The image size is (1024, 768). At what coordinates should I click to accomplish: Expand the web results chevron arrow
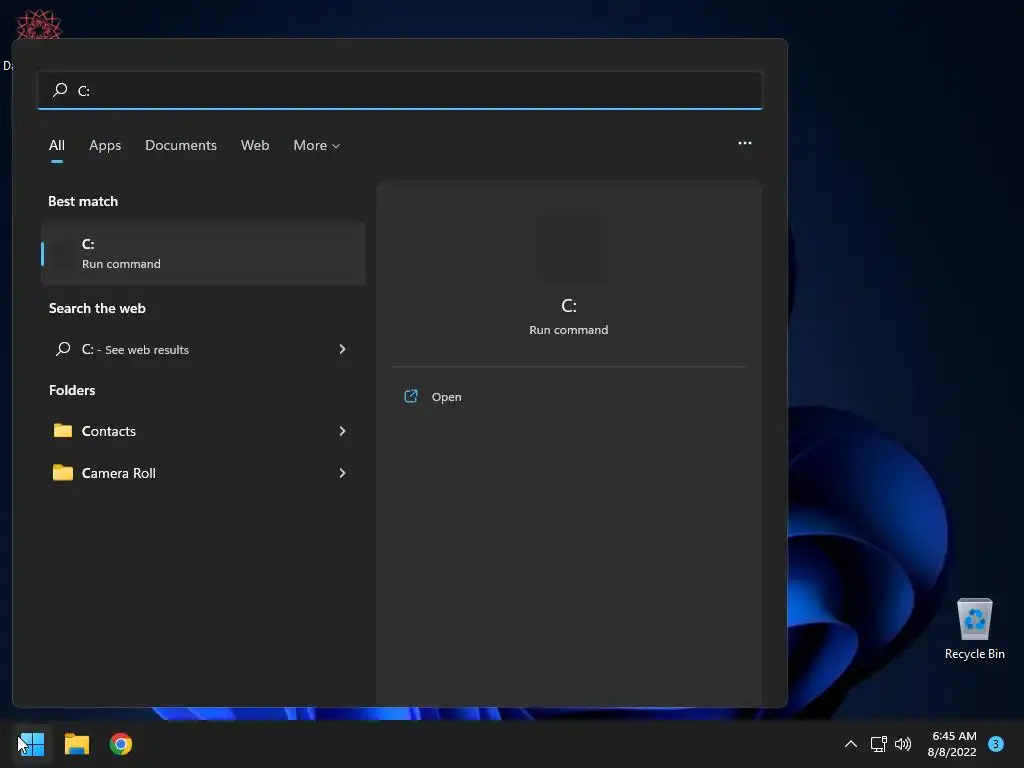[342, 349]
